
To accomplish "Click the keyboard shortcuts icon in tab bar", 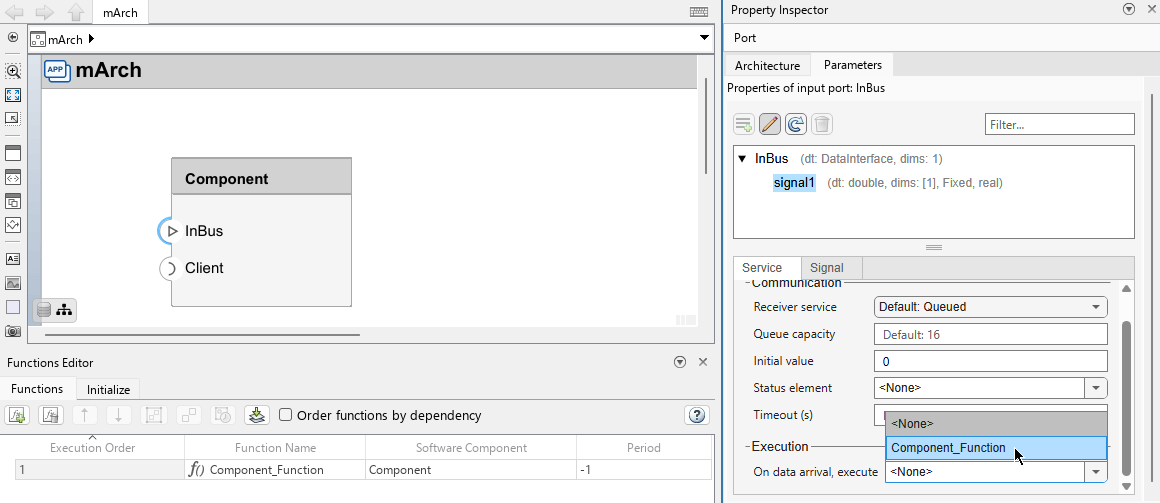I will tap(698, 12).
